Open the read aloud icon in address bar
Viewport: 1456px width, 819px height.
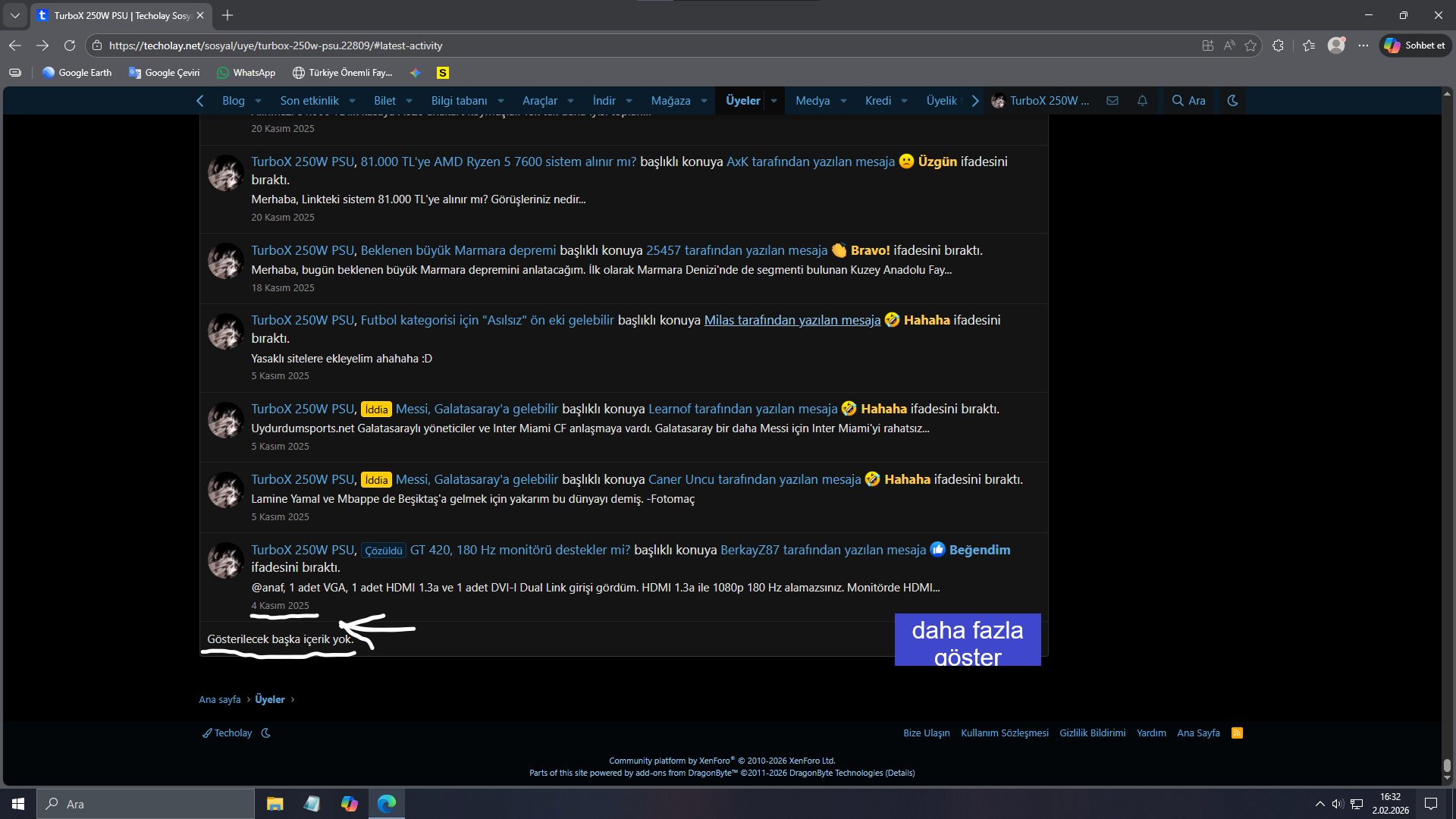(1229, 45)
